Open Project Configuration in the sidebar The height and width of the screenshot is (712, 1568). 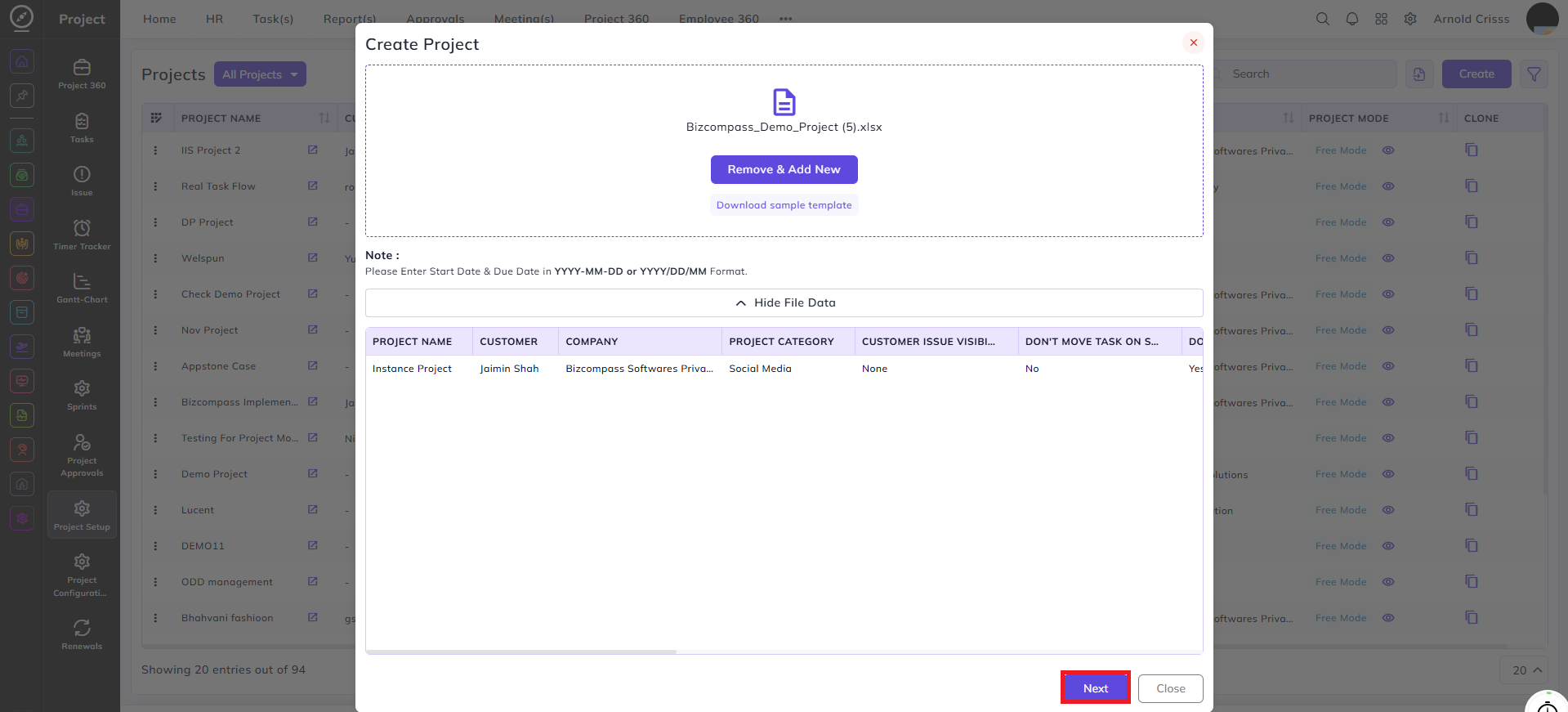pos(82,575)
